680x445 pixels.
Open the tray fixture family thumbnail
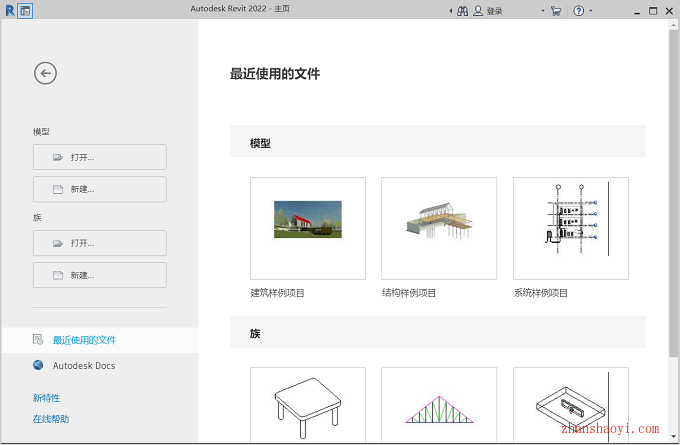[x=571, y=405]
